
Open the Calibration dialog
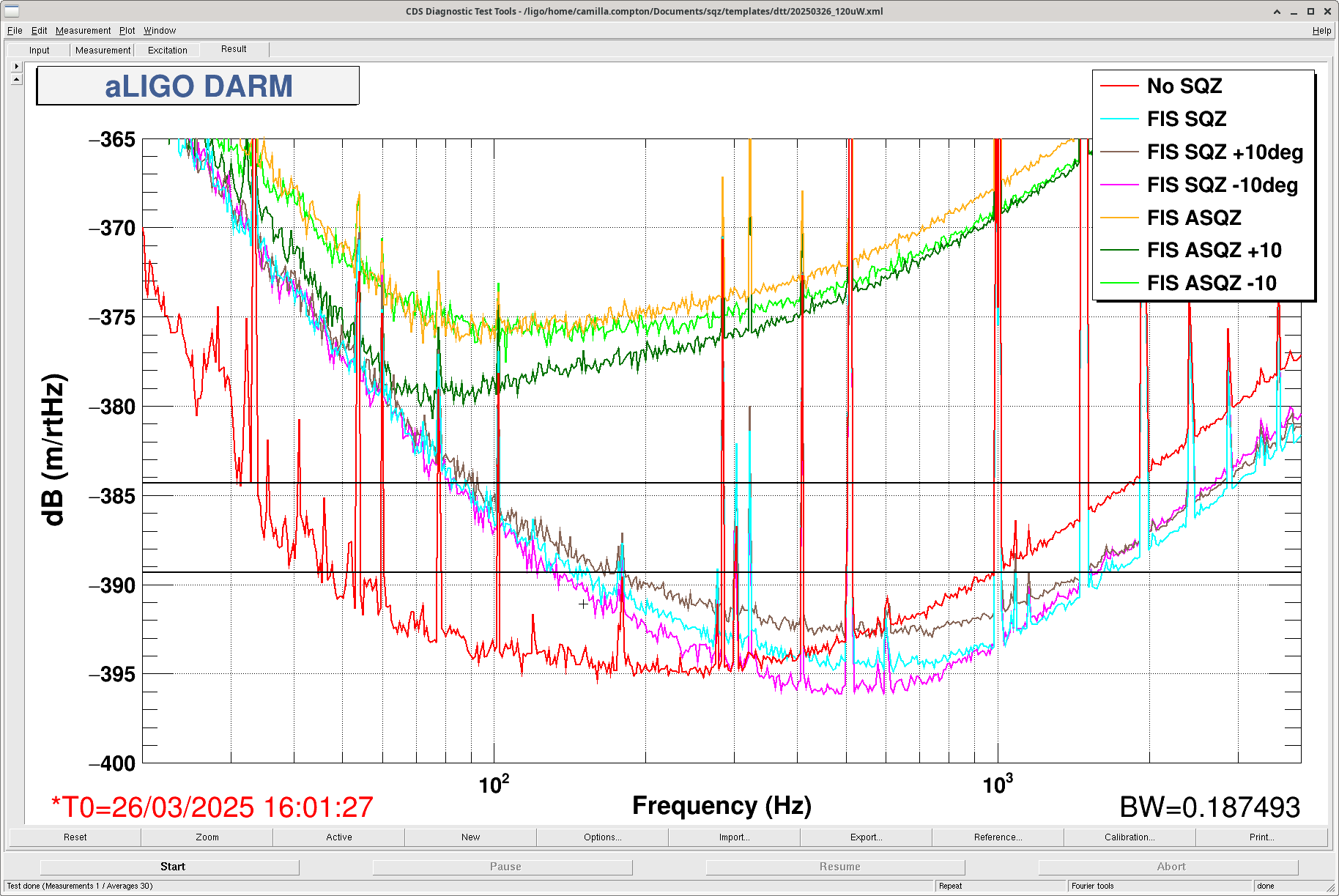(1130, 837)
